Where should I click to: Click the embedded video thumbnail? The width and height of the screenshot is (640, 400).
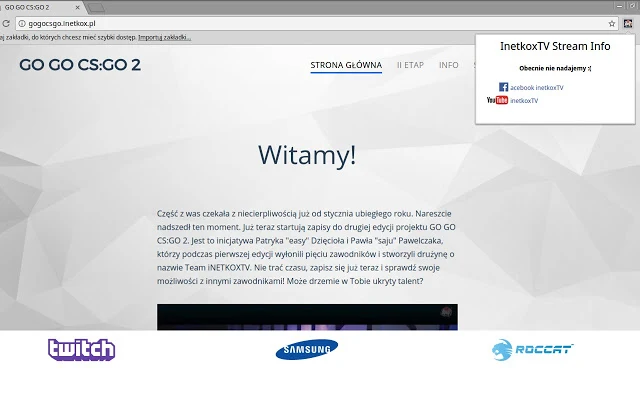[x=307, y=317]
